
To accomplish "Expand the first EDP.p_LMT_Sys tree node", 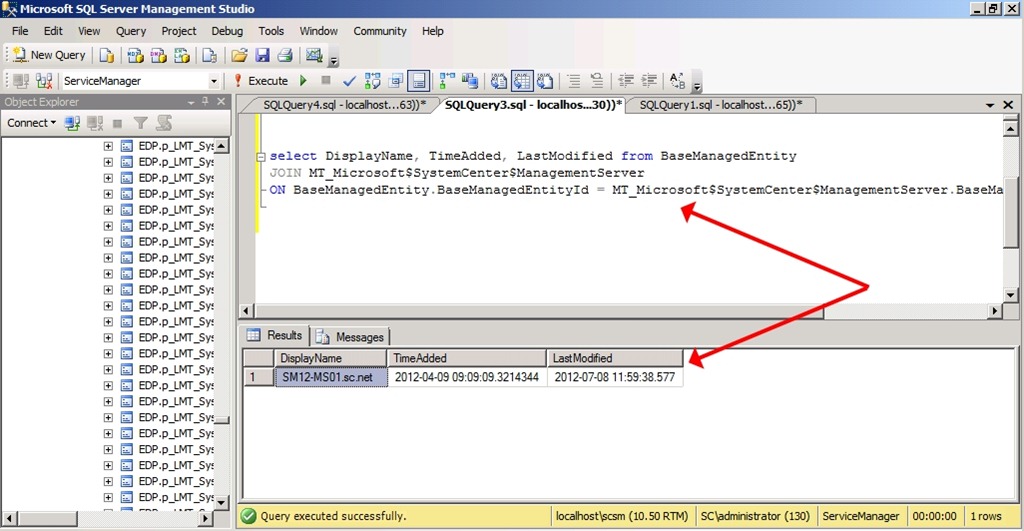I will (108, 146).
